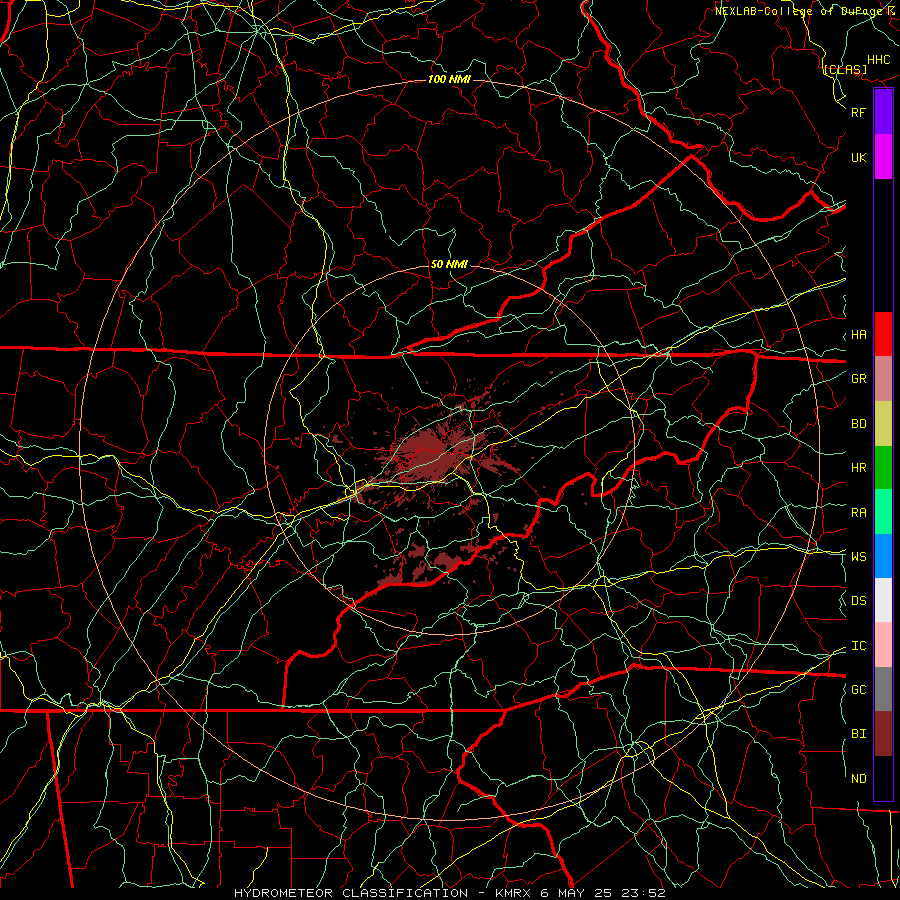
Task: Click the [CLAS] units label
Action: [845, 70]
